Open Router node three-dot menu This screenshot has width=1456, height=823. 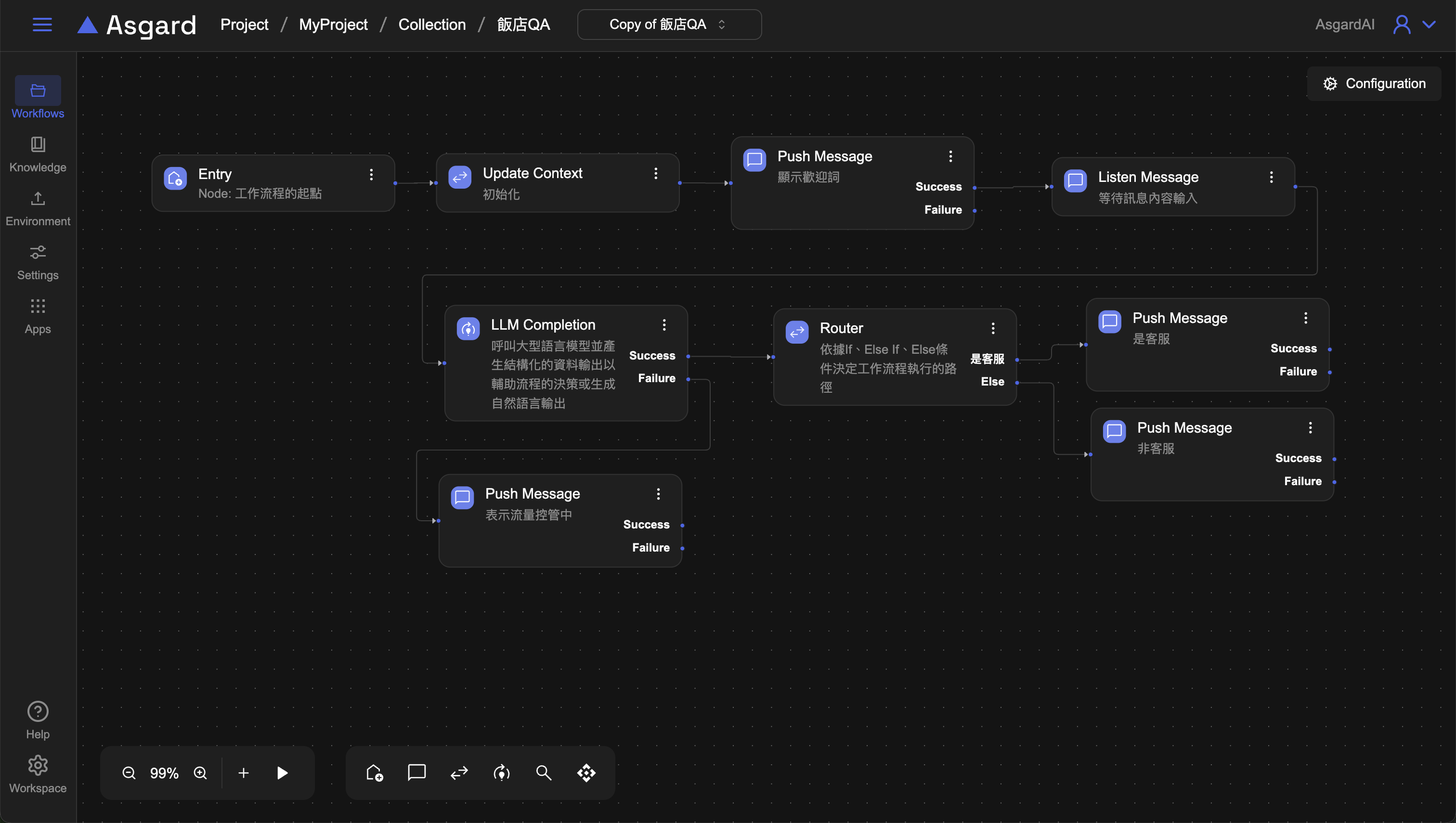click(993, 328)
